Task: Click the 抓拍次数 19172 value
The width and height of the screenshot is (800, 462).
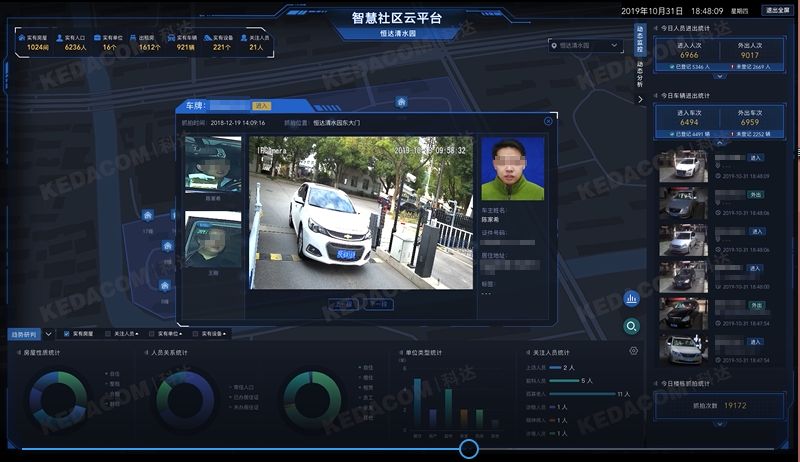Action: tap(735, 405)
